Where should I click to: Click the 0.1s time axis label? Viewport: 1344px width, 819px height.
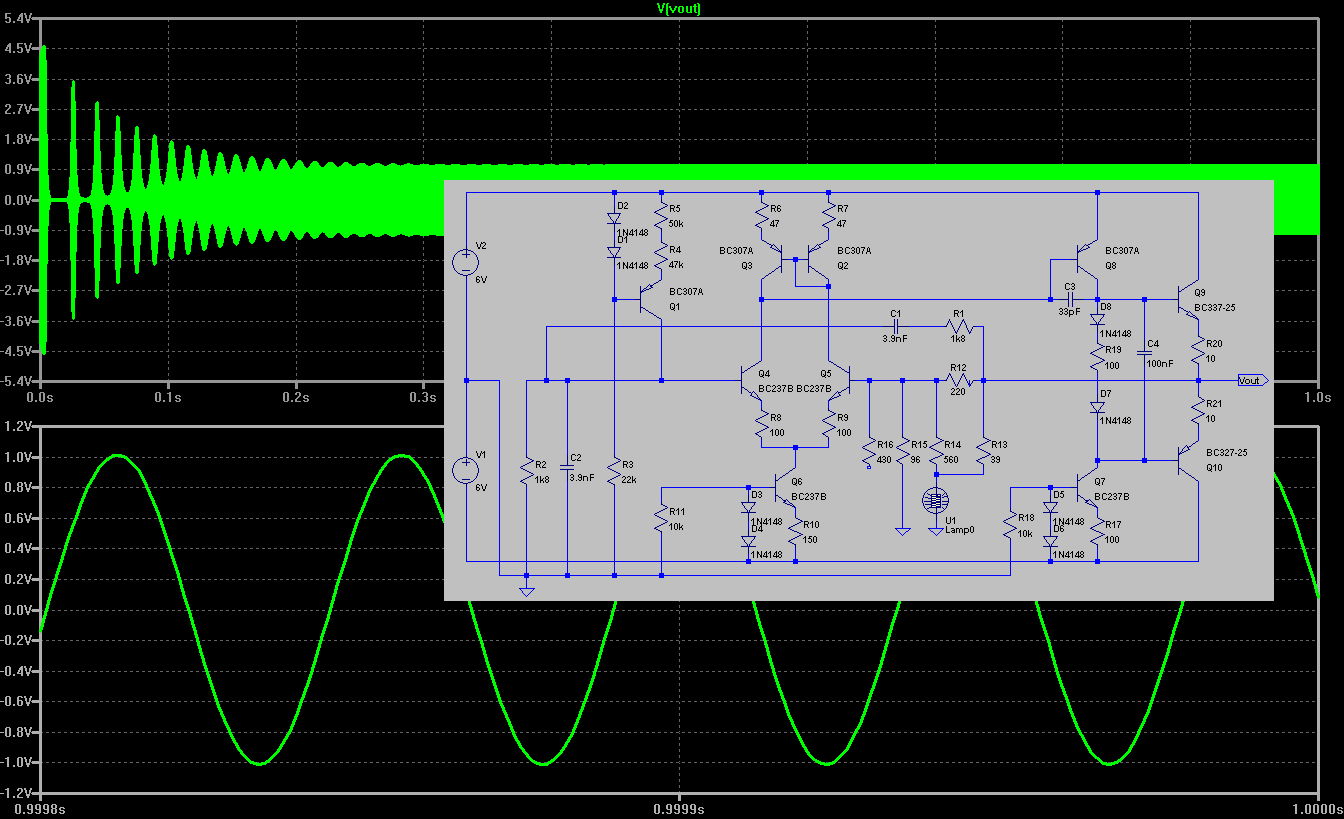pyautogui.click(x=168, y=397)
